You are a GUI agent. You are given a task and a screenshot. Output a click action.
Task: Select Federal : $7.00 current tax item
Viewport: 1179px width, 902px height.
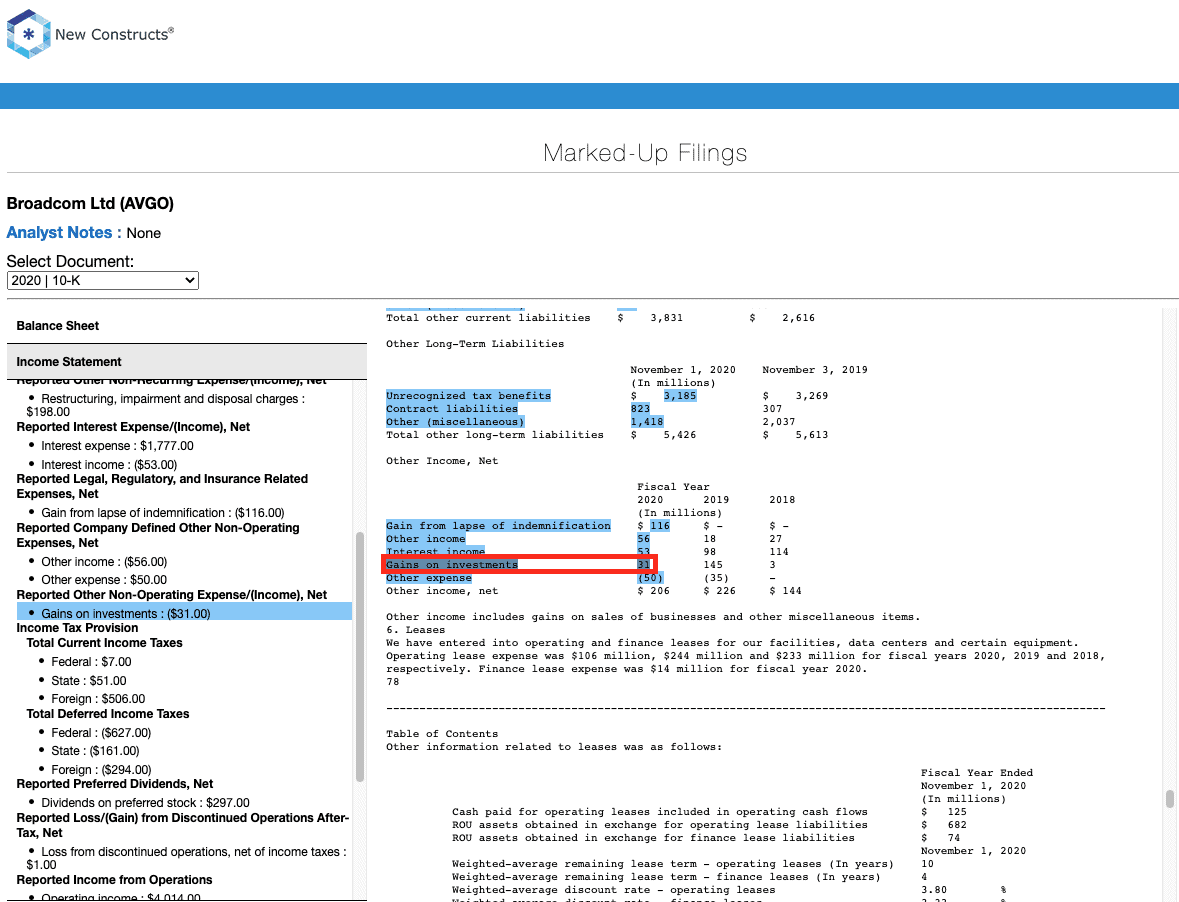click(91, 661)
